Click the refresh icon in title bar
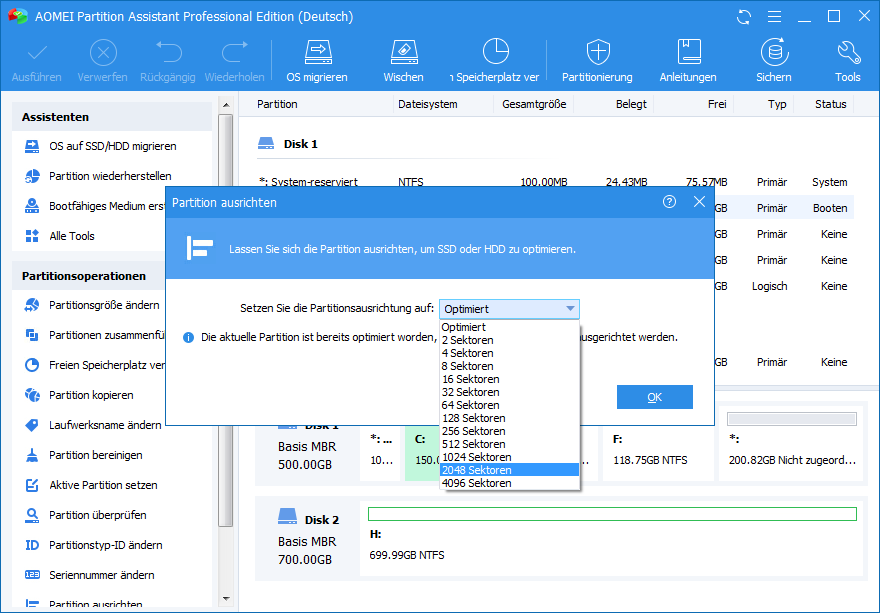This screenshot has height=613, width=880. coord(744,17)
